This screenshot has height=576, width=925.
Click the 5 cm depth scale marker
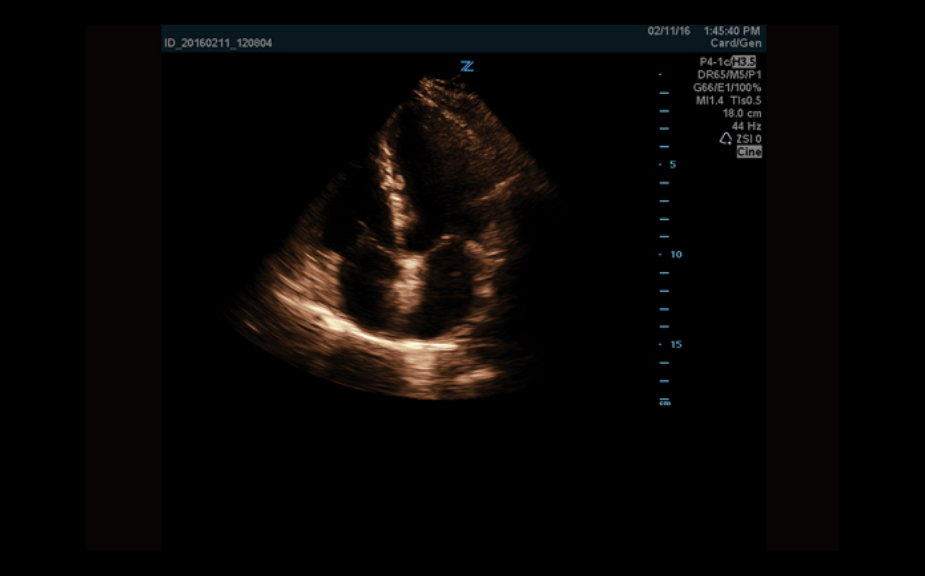click(x=672, y=164)
